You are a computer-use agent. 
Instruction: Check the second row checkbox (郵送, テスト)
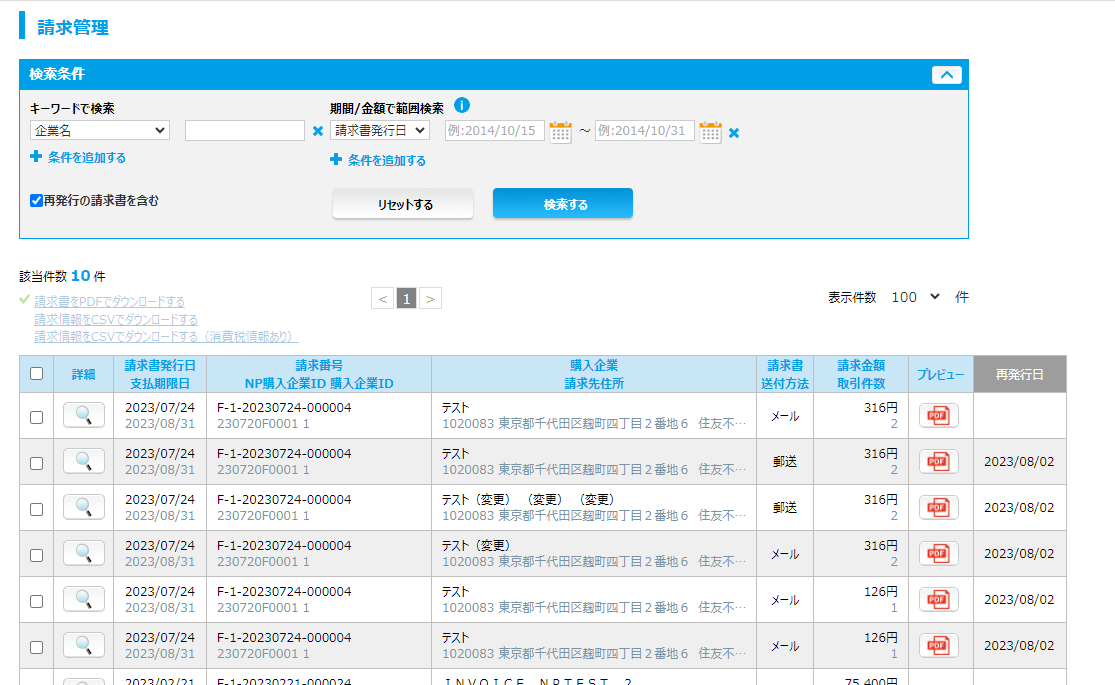(36, 463)
